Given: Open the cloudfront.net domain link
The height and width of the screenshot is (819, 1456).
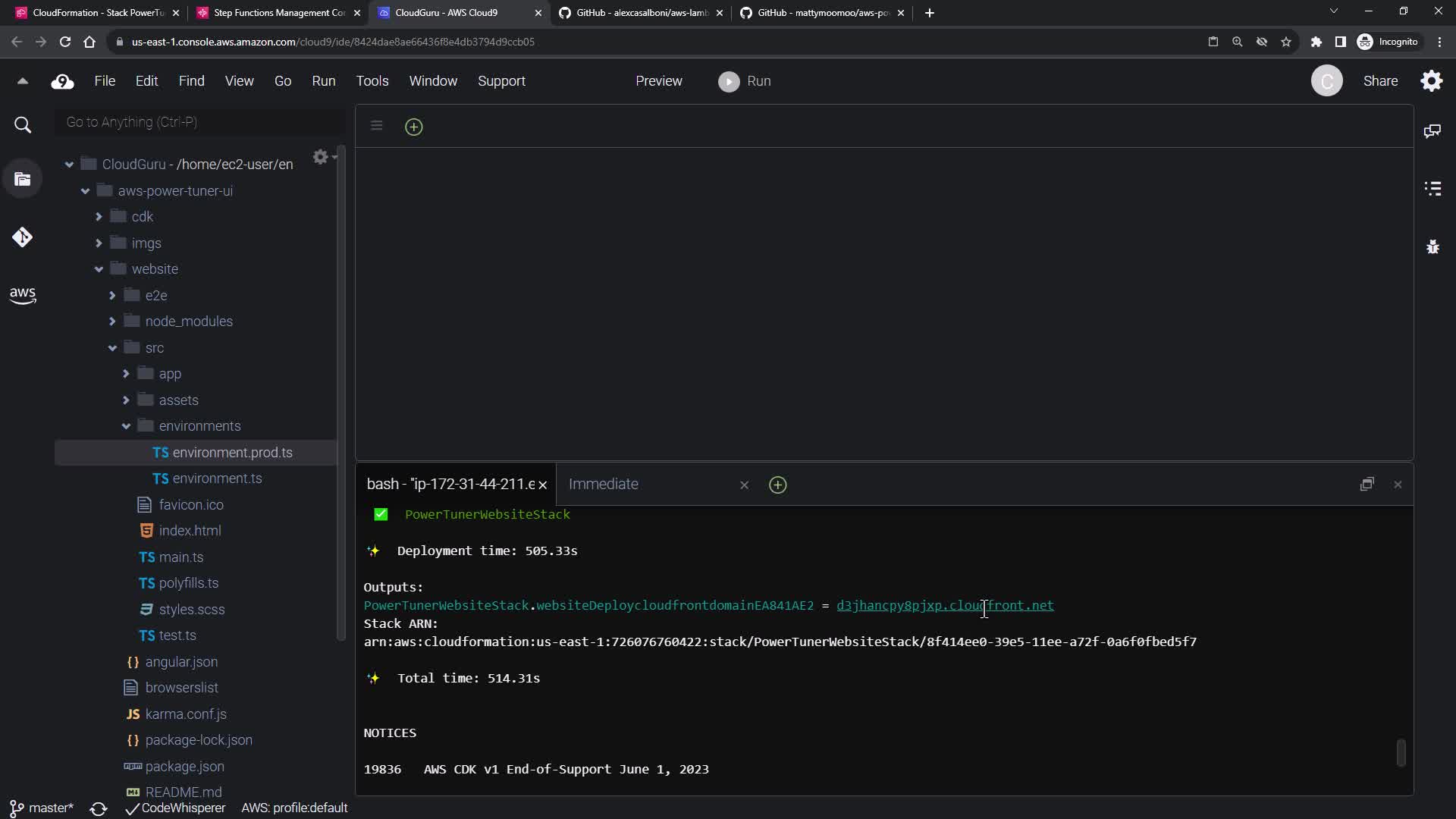Looking at the screenshot, I should tap(944, 606).
